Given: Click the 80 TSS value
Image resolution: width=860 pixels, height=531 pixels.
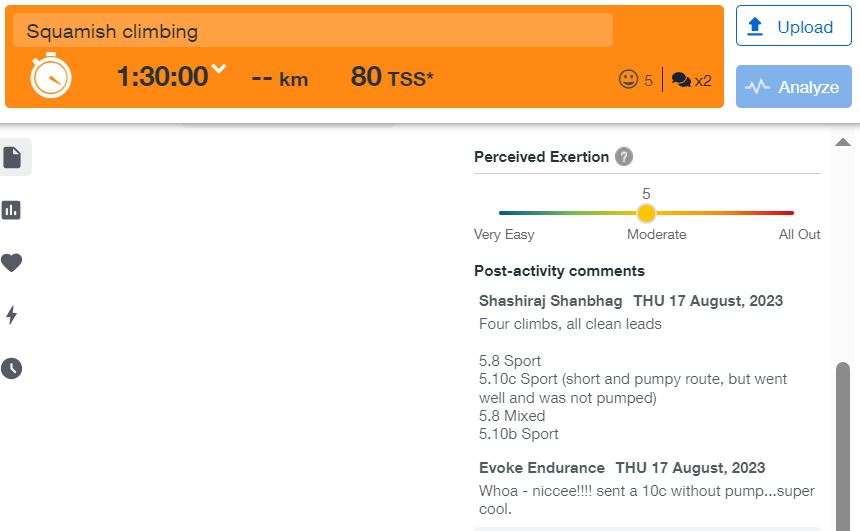Looking at the screenshot, I should [391, 77].
